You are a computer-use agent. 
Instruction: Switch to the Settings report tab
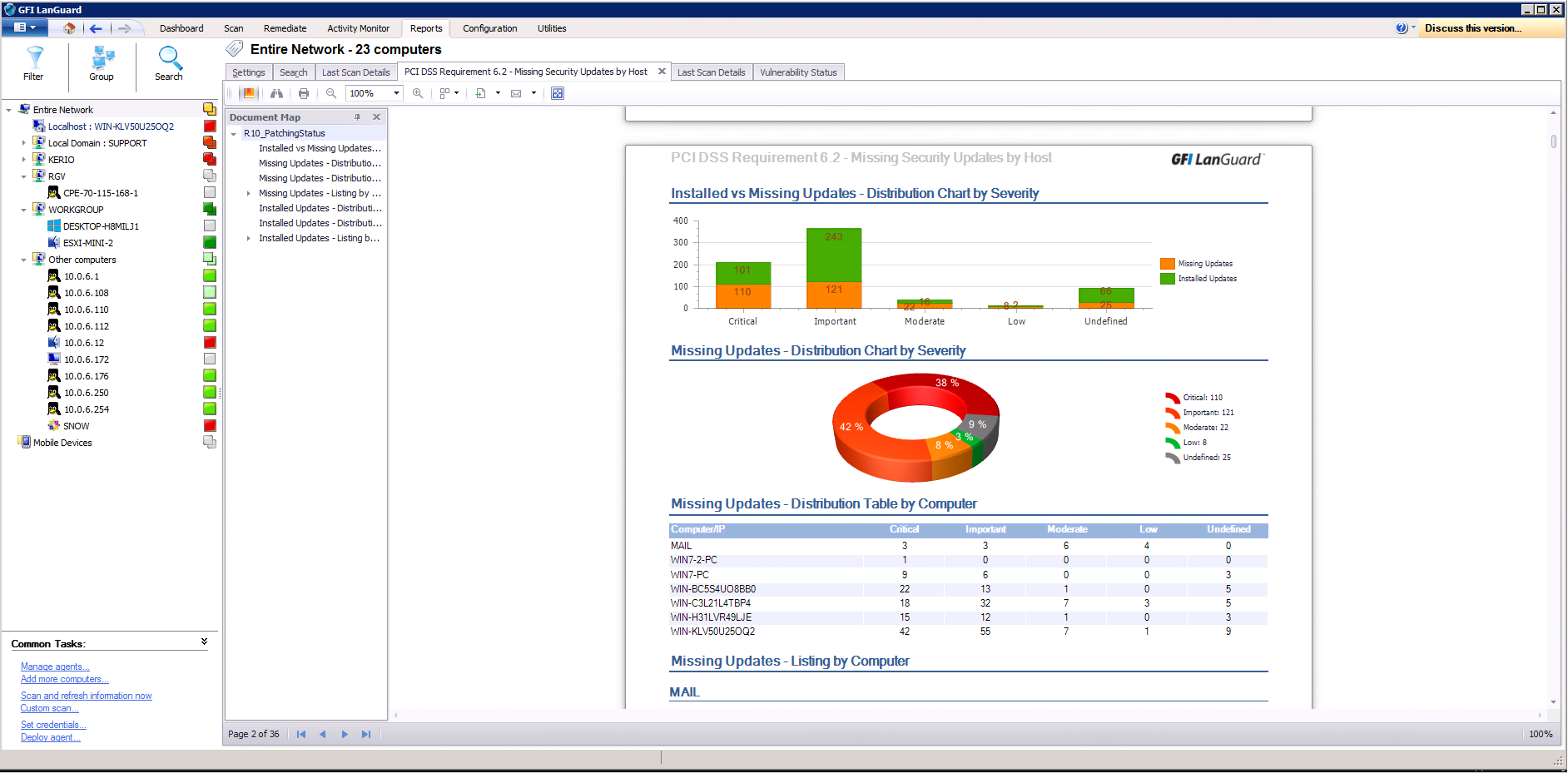coord(248,72)
